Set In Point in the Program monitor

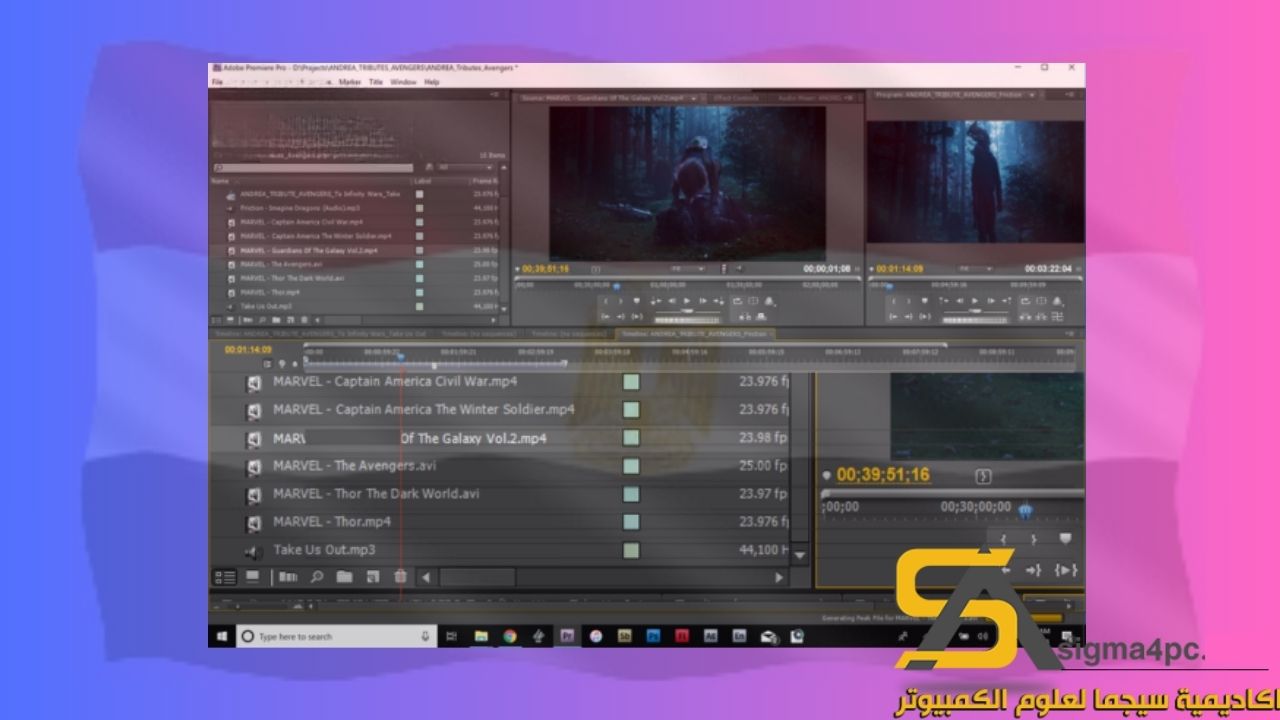pos(893,301)
